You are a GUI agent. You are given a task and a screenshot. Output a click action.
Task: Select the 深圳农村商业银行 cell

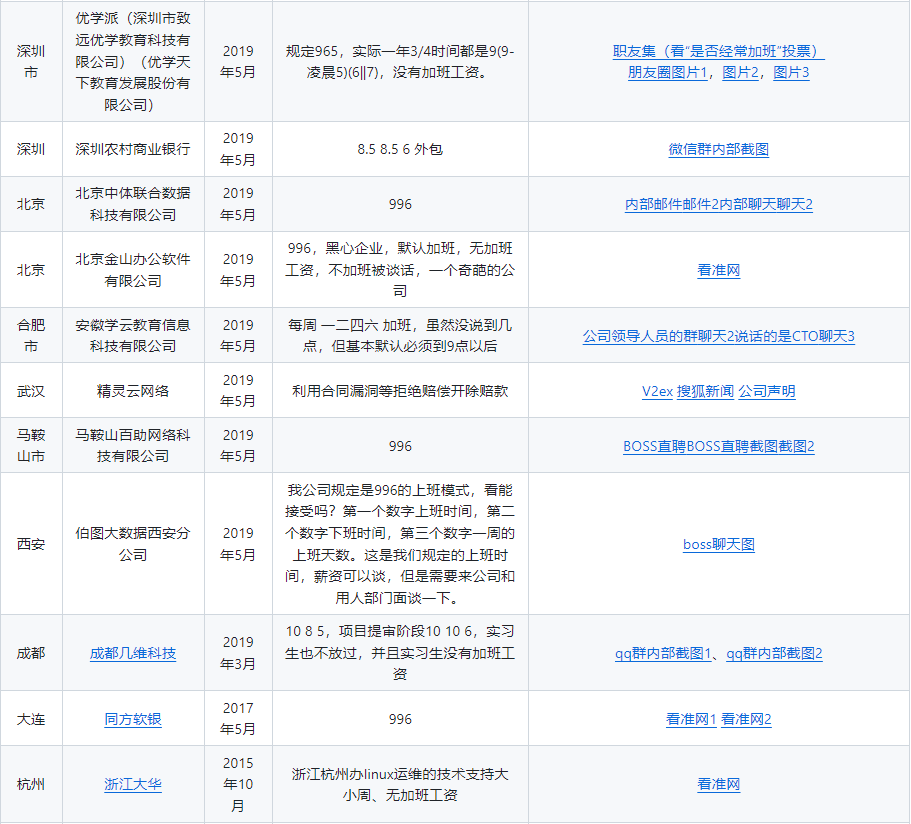click(133, 149)
